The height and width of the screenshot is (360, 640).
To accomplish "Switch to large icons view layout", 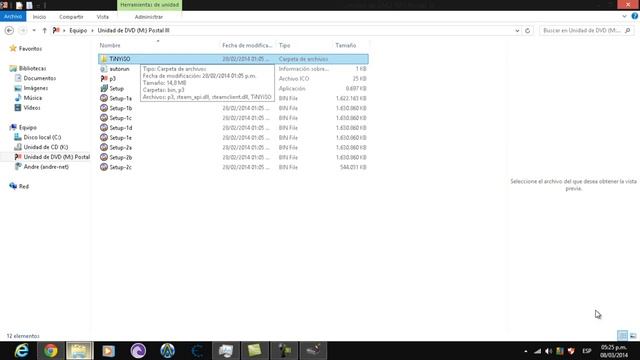I will coord(633,336).
